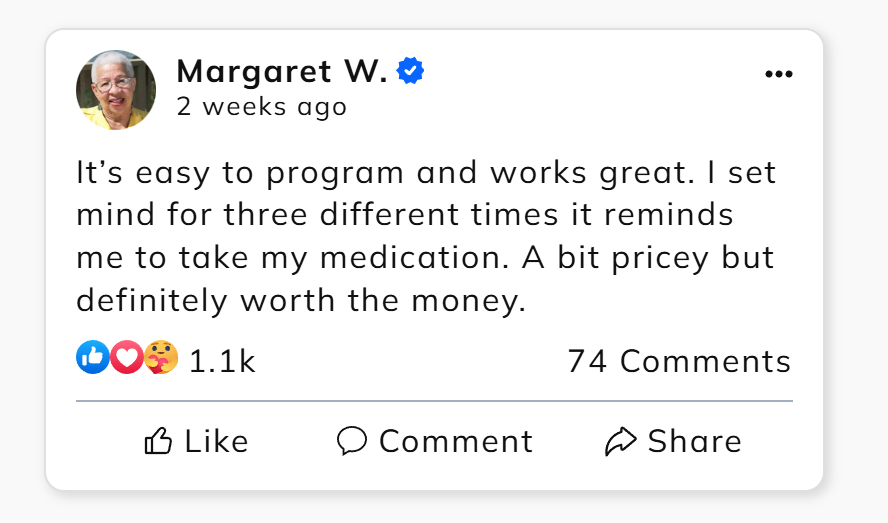Click the Margaret W. author name
888x523 pixels.
(x=283, y=71)
